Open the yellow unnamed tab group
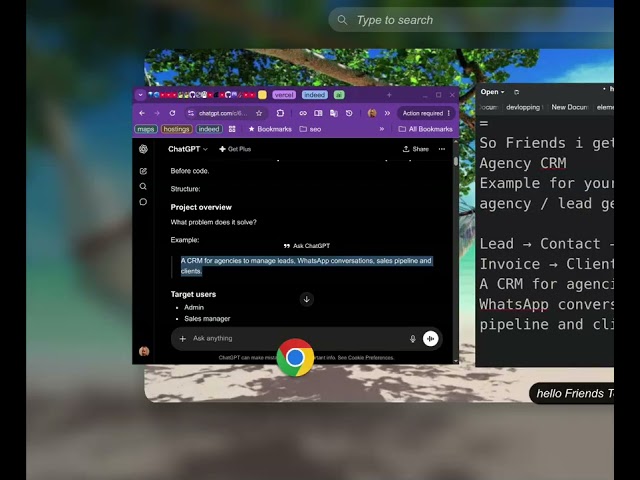 [262, 95]
